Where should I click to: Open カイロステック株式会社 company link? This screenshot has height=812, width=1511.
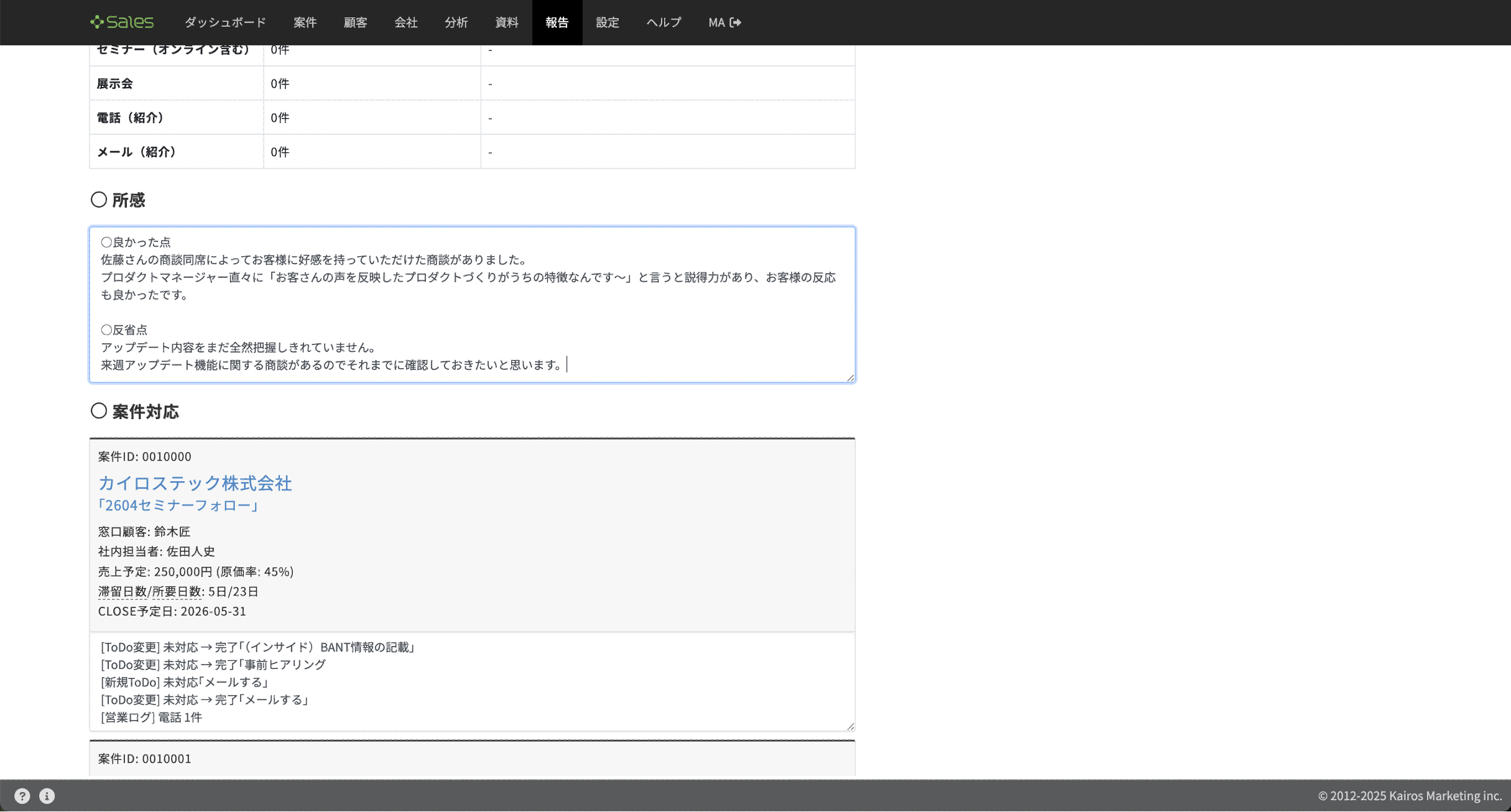point(195,483)
